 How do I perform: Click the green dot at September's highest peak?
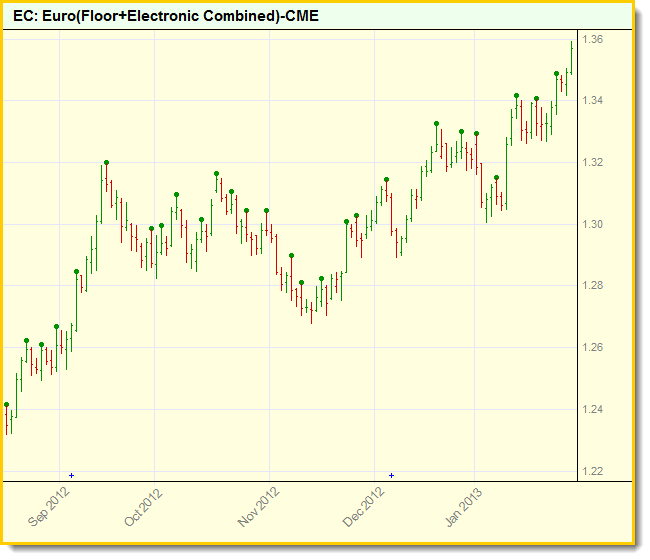[106, 162]
